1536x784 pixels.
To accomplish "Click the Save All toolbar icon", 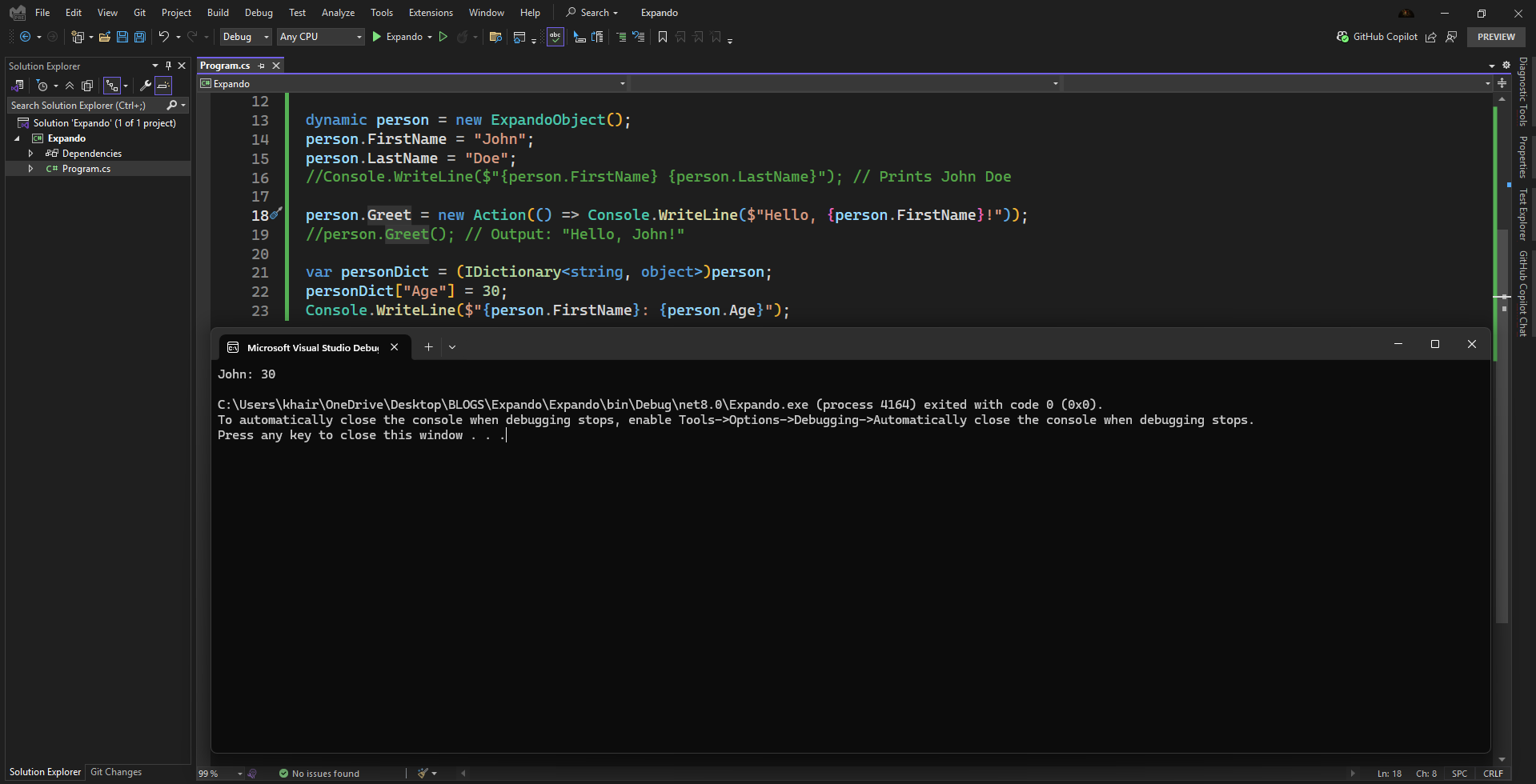I will 139,37.
